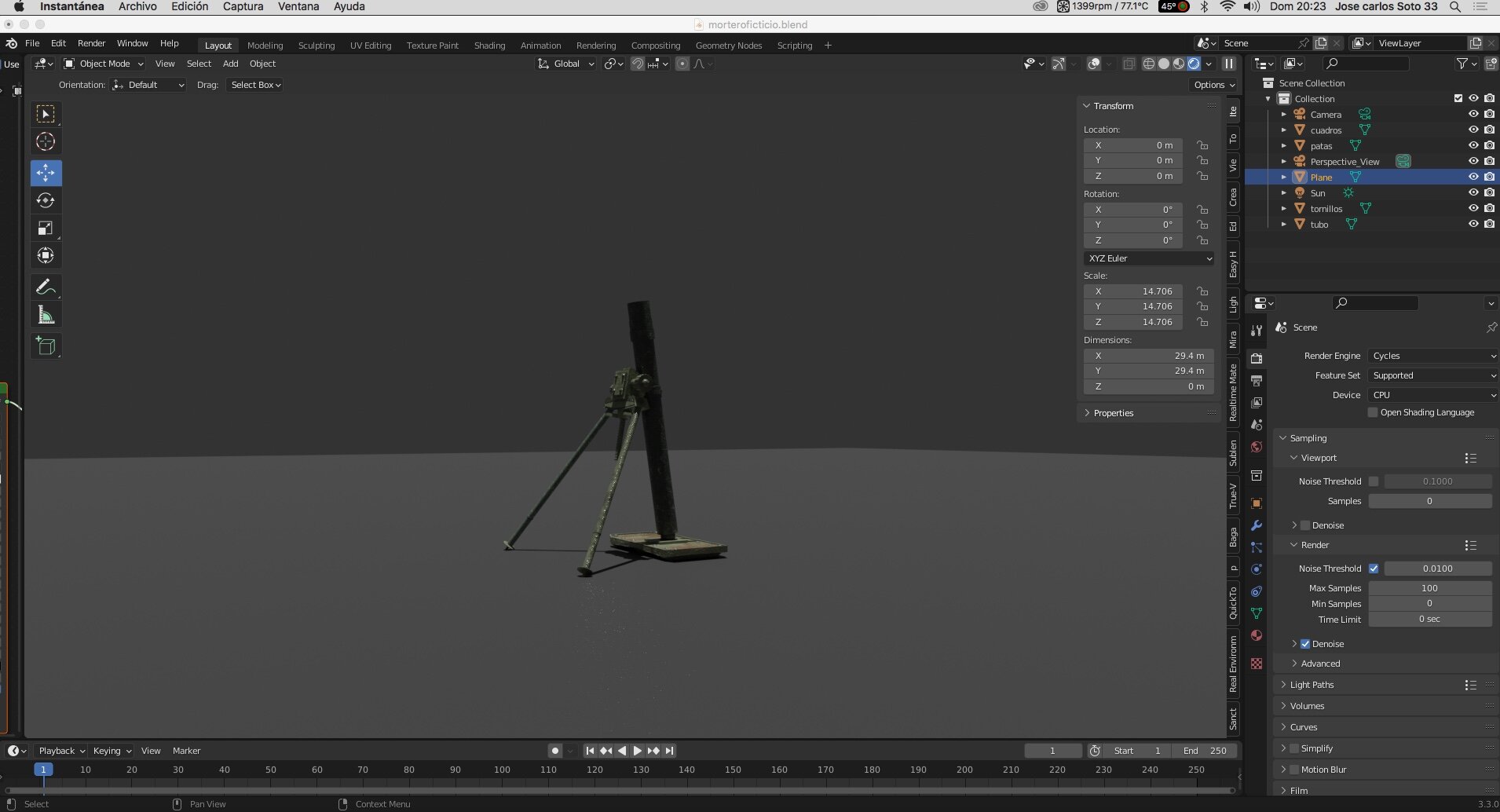Expand the patas object in outliner

[1284, 146]
